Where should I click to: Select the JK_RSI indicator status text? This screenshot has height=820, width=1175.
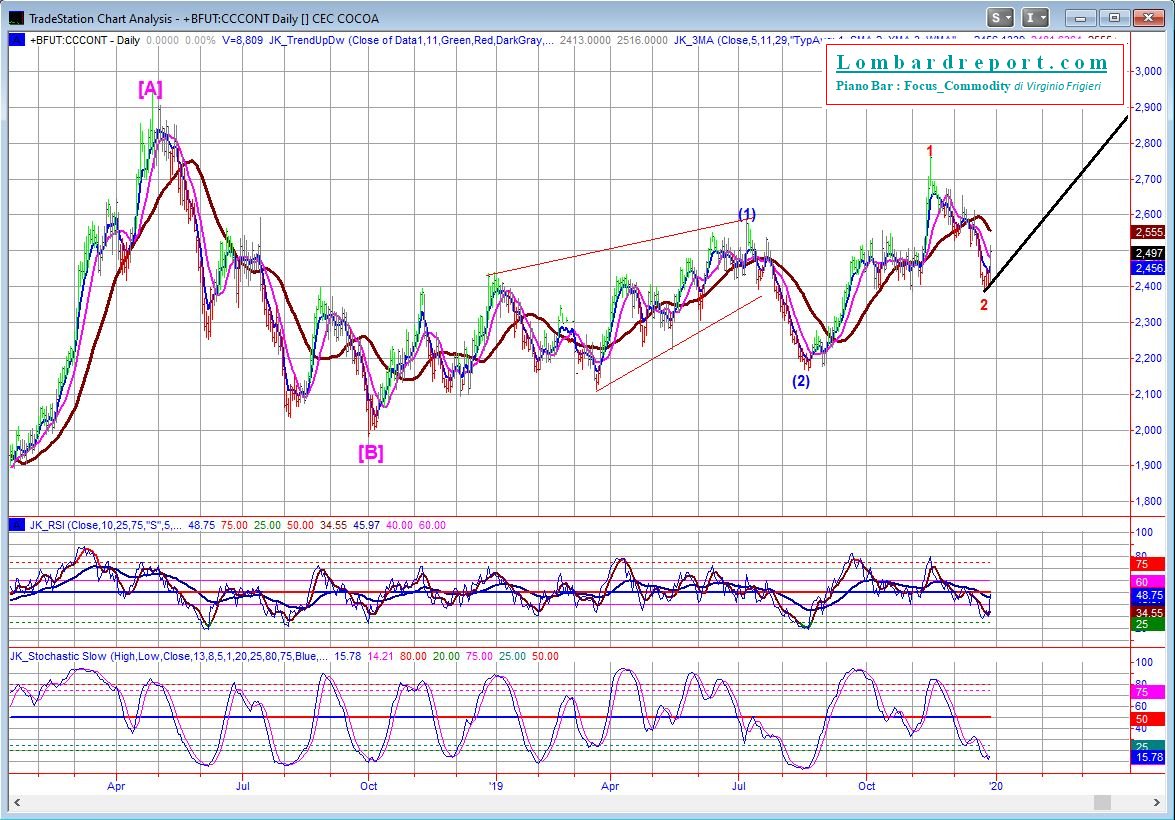click(106, 525)
